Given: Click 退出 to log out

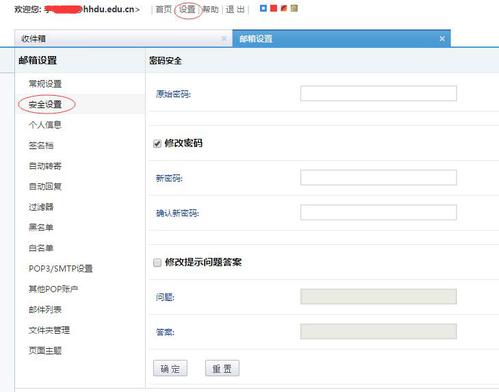Looking at the screenshot, I should pos(235,9).
